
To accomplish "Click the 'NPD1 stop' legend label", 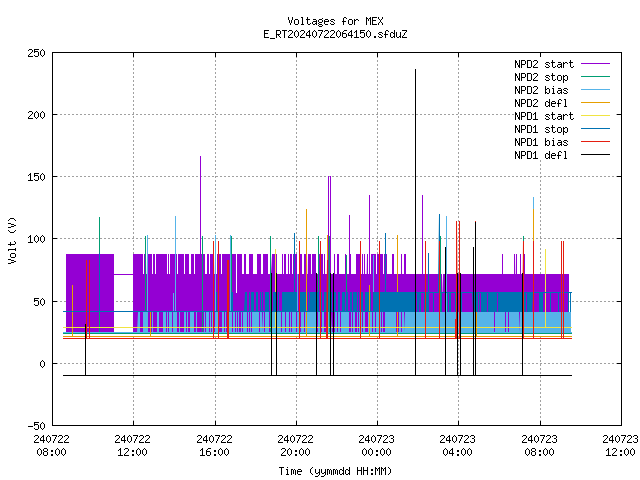I will 541,129.
